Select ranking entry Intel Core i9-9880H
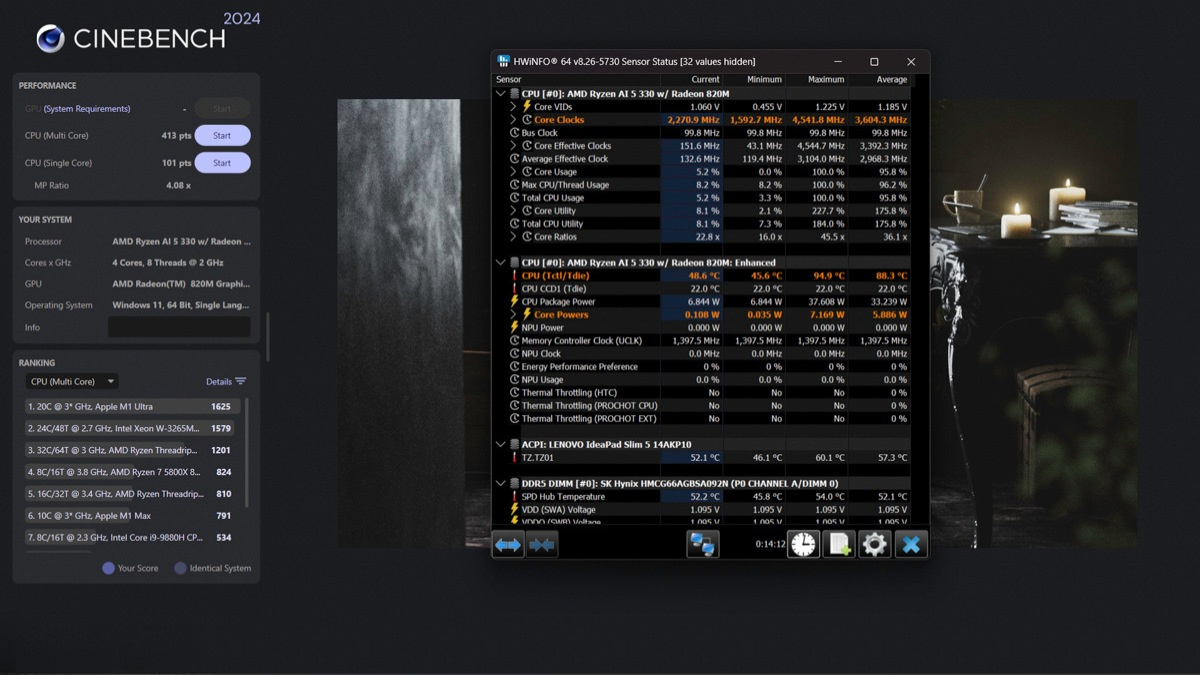1200x675 pixels. [x=129, y=538]
